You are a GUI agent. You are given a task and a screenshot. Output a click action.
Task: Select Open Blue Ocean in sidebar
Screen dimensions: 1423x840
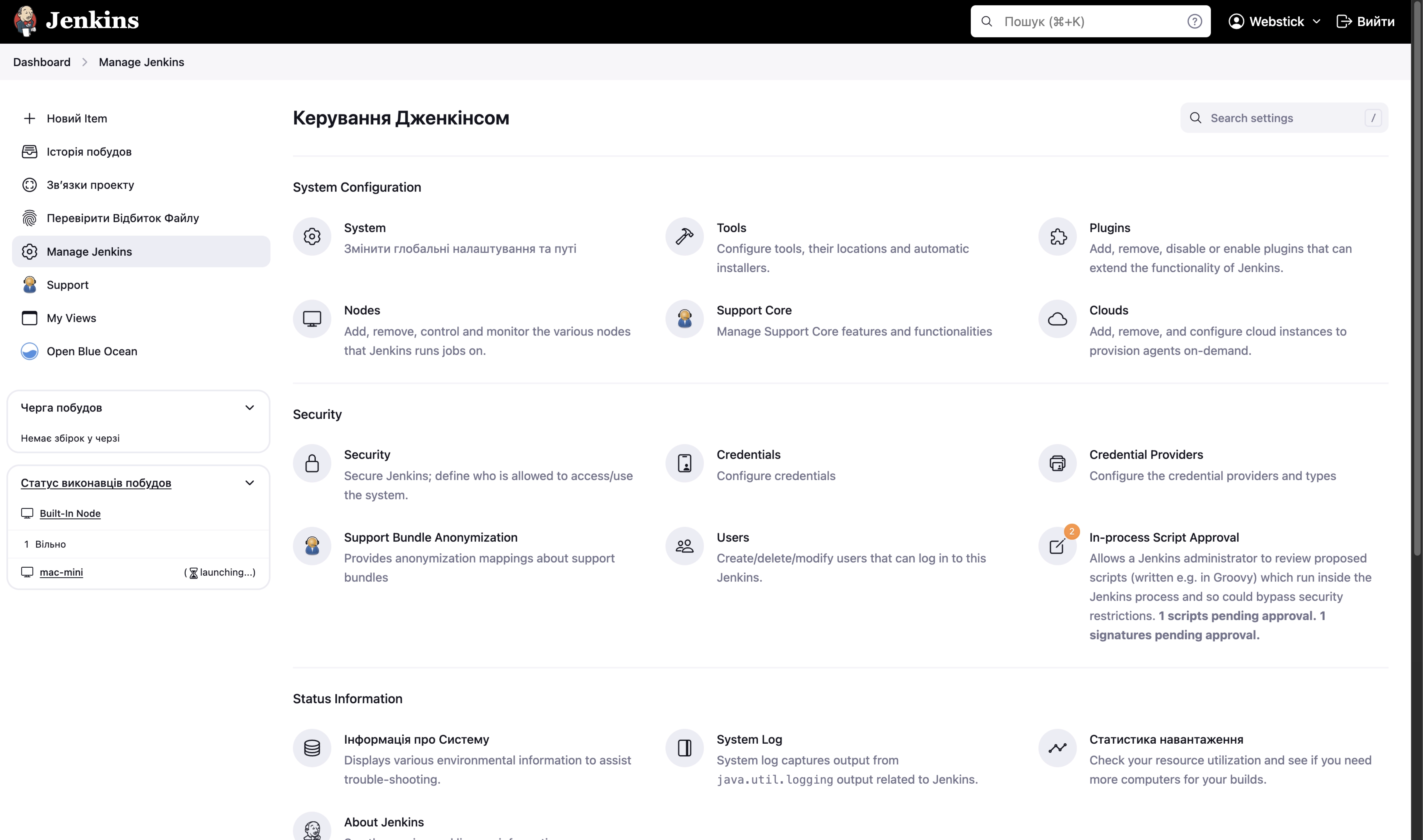[92, 351]
